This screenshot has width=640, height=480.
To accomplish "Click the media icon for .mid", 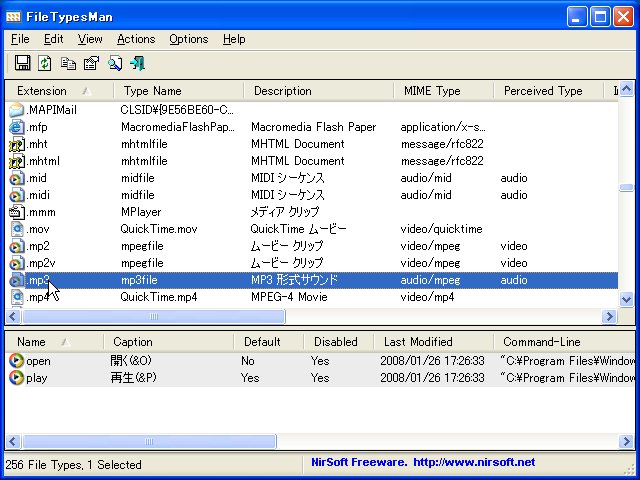I will tap(16, 178).
